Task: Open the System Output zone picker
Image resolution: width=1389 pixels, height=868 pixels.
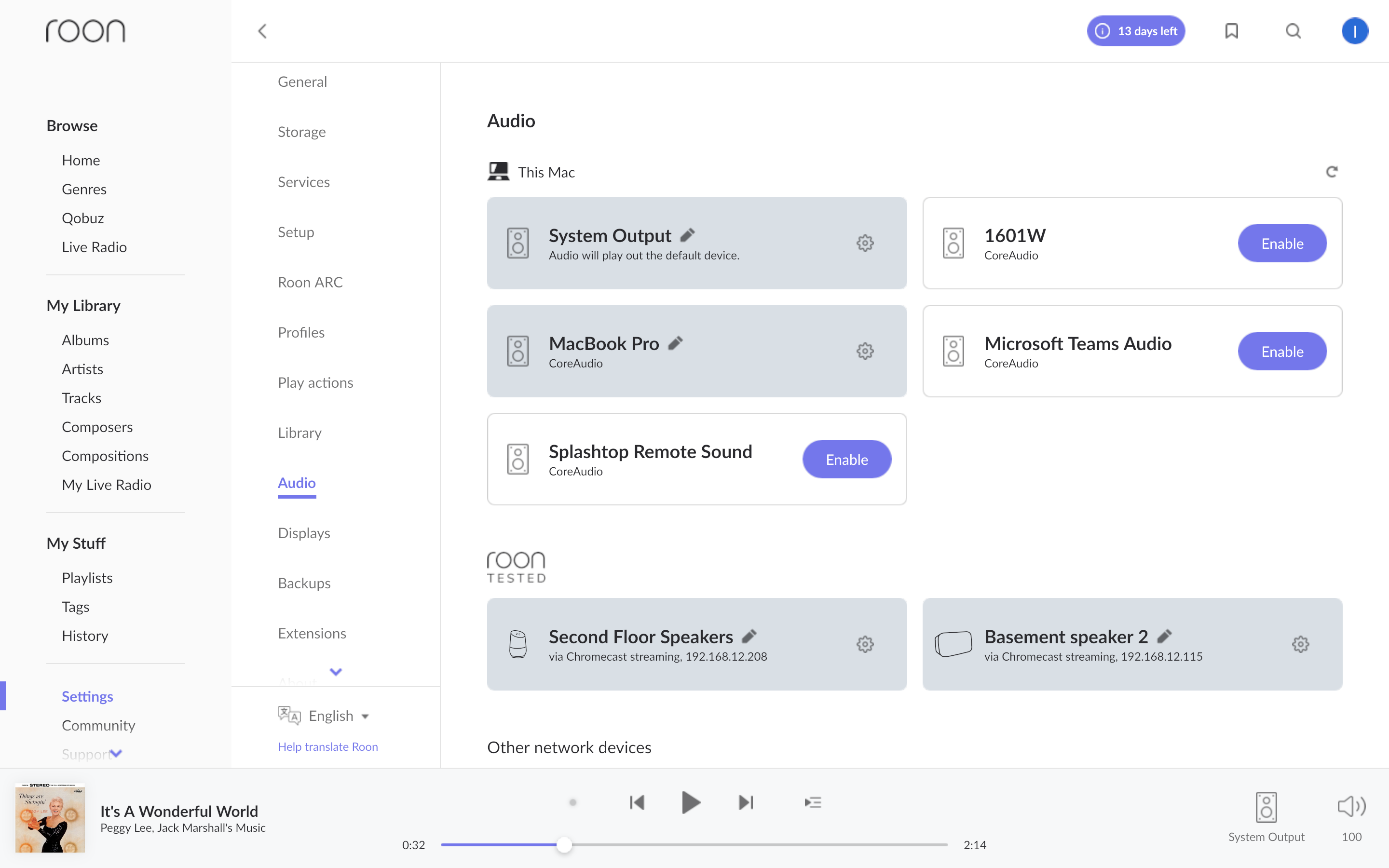Action: 1266,817
